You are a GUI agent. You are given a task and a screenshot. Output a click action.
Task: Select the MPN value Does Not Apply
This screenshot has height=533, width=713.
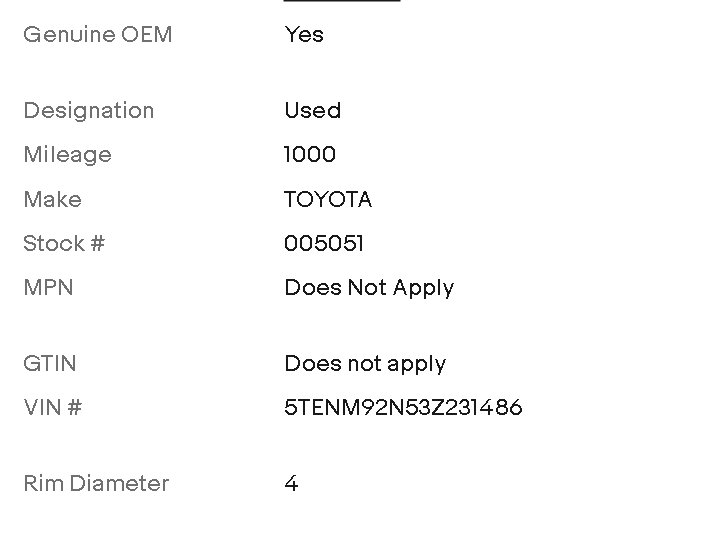pos(369,288)
